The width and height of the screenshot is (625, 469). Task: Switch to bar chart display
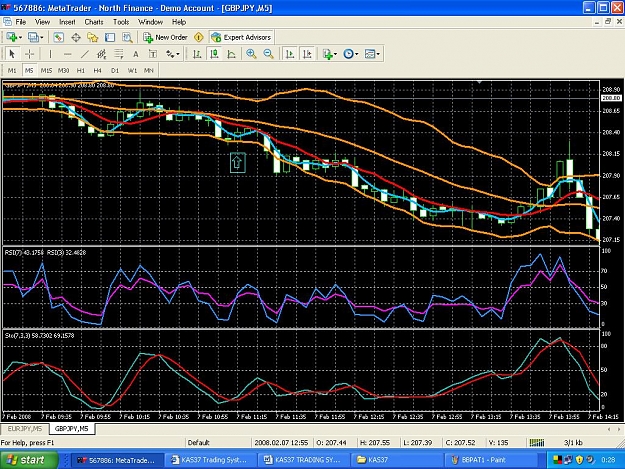pyautogui.click(x=197, y=54)
